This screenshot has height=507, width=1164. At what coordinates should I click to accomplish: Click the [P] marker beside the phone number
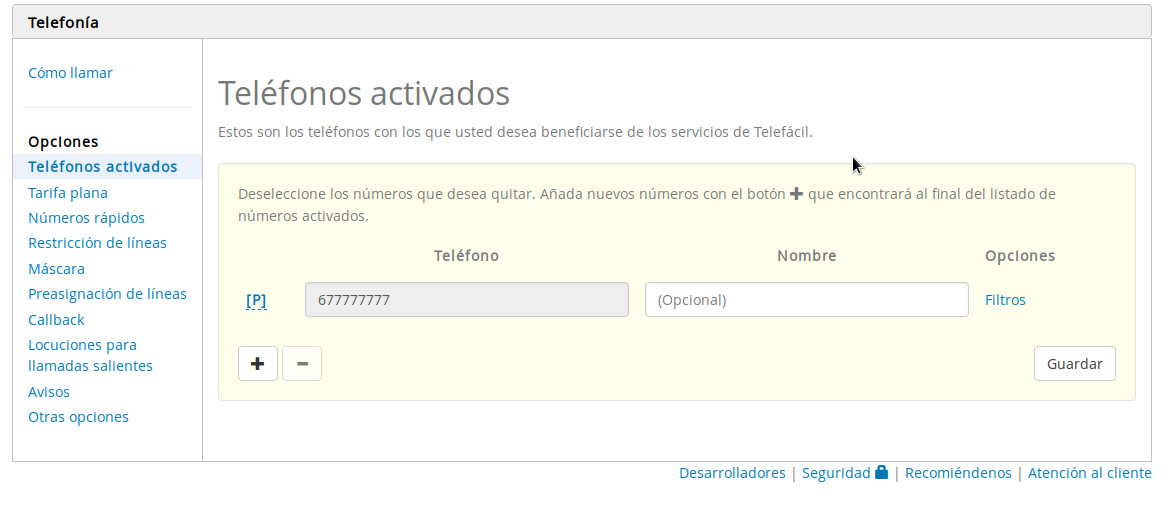(x=256, y=300)
